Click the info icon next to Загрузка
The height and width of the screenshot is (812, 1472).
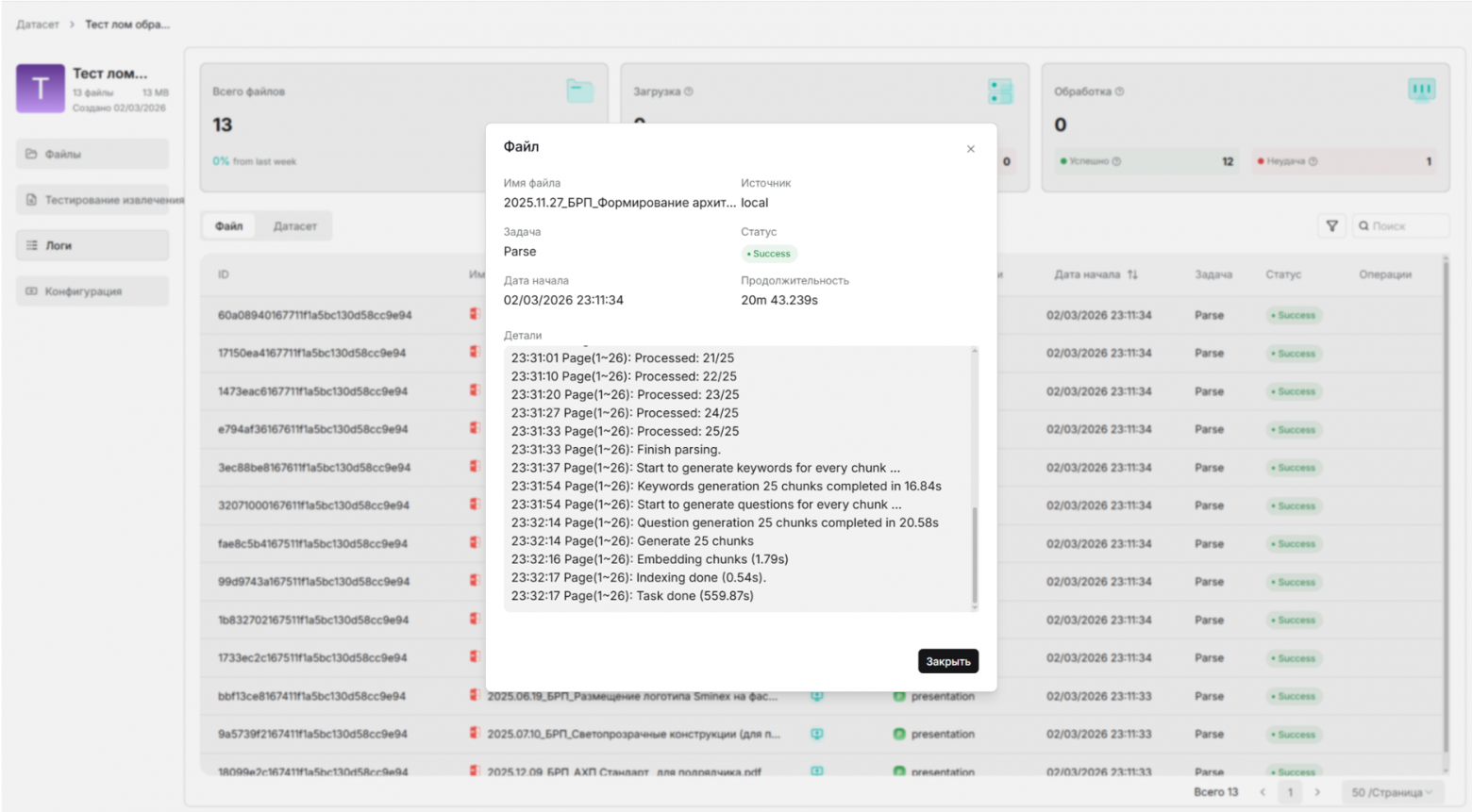tap(689, 91)
